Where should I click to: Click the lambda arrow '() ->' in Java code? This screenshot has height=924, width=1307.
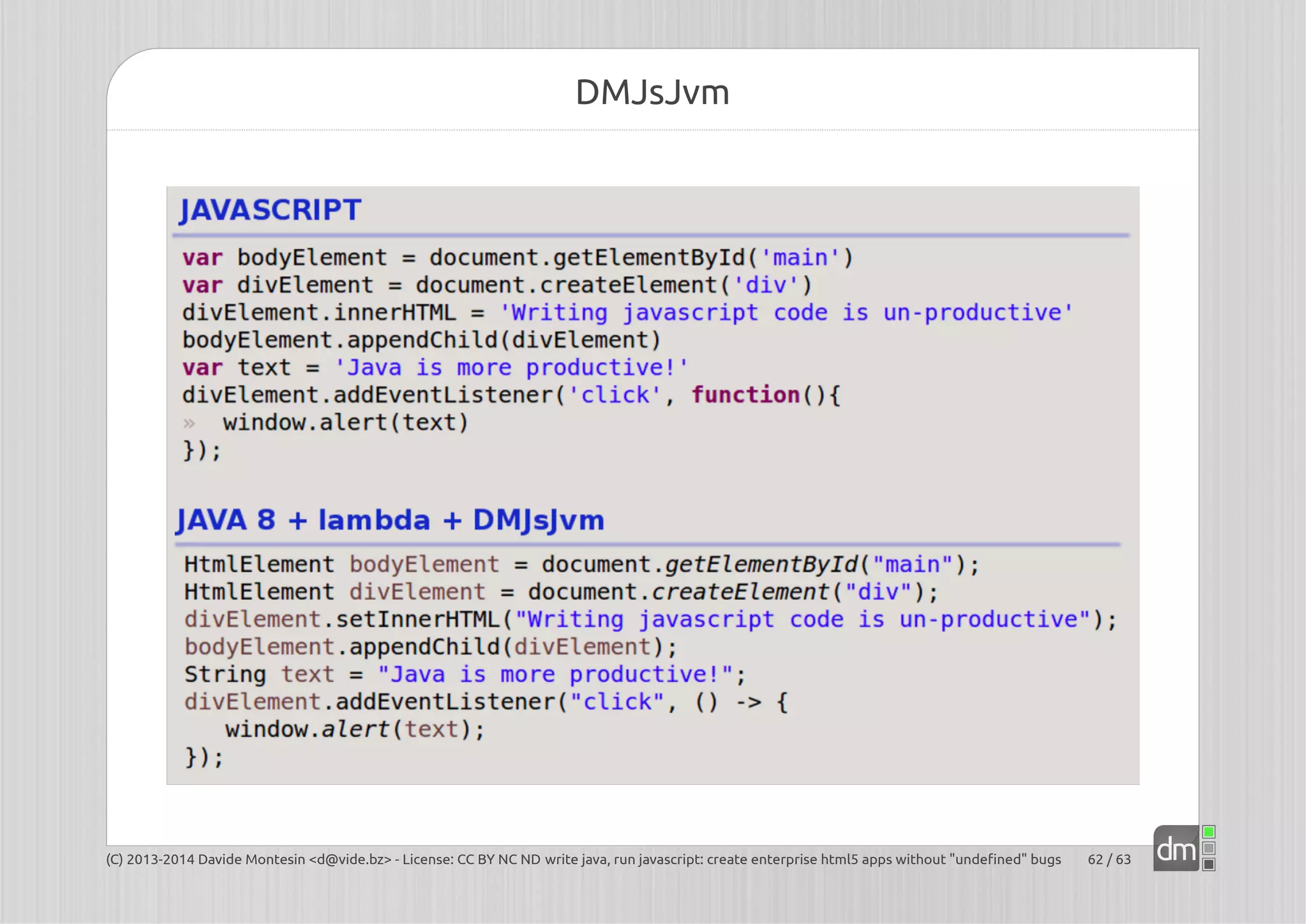point(728,702)
